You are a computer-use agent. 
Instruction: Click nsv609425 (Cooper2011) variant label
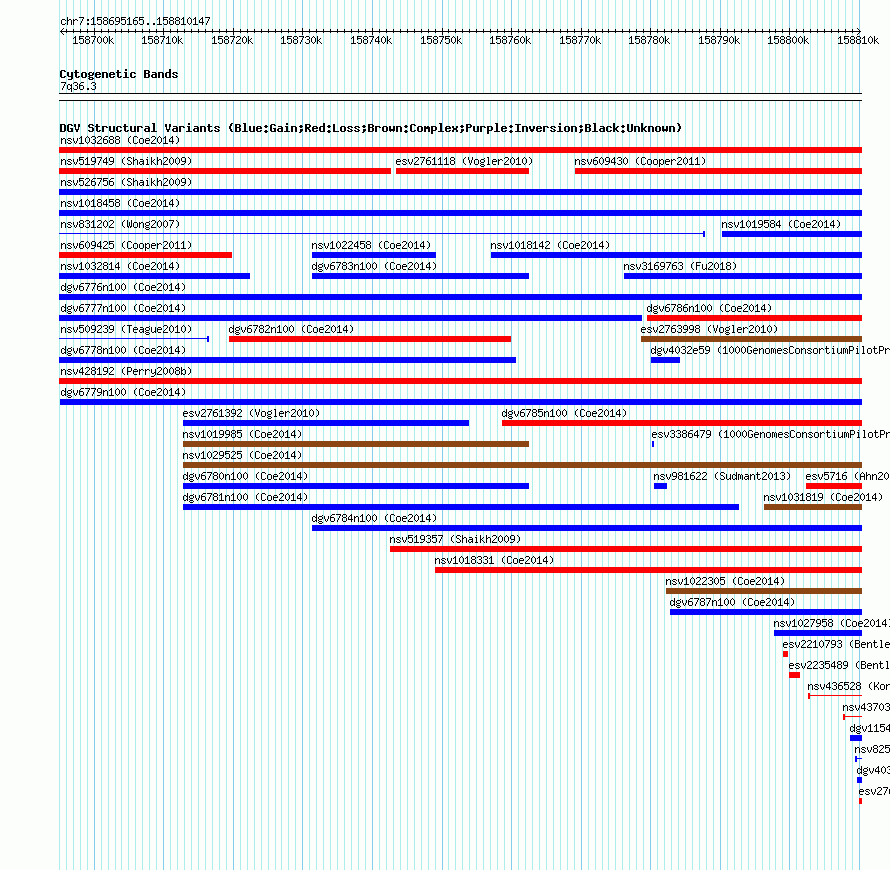[126, 245]
